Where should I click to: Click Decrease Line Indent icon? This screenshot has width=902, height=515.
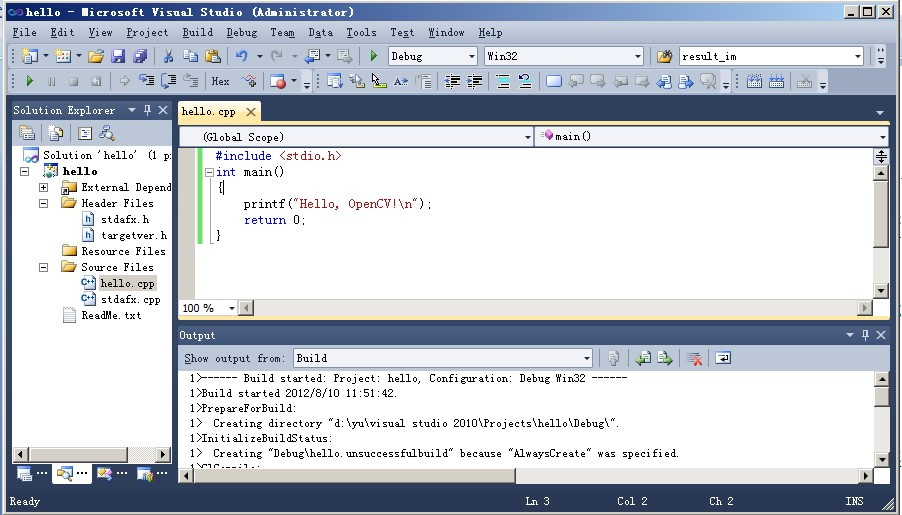(453, 81)
